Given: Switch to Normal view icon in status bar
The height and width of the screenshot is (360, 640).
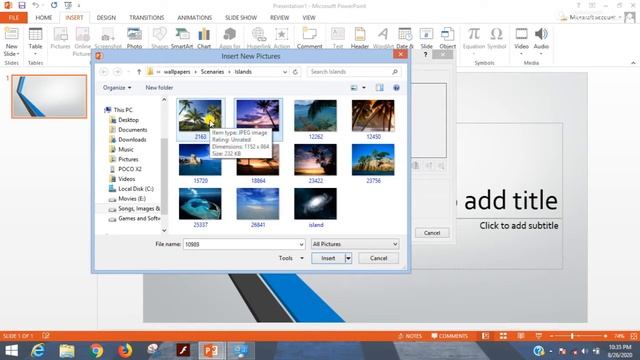Looking at the screenshot, I should tap(485, 336).
